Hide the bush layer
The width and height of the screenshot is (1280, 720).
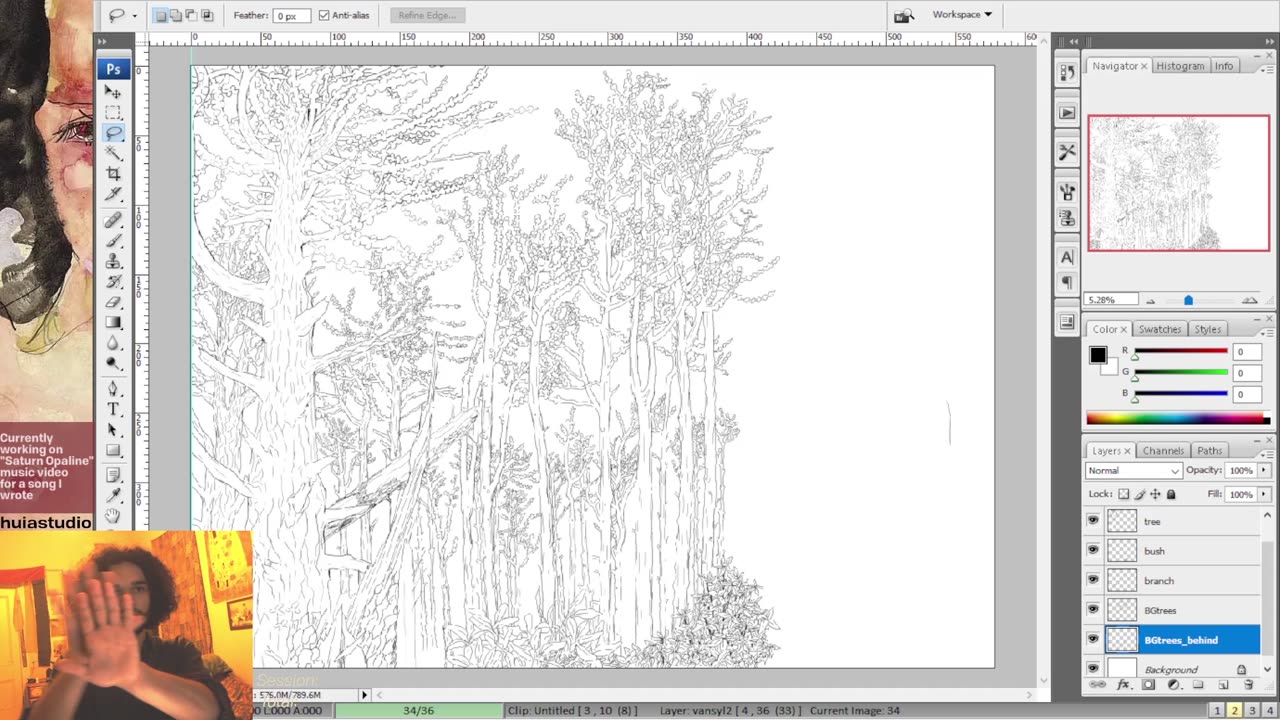pos(1093,550)
